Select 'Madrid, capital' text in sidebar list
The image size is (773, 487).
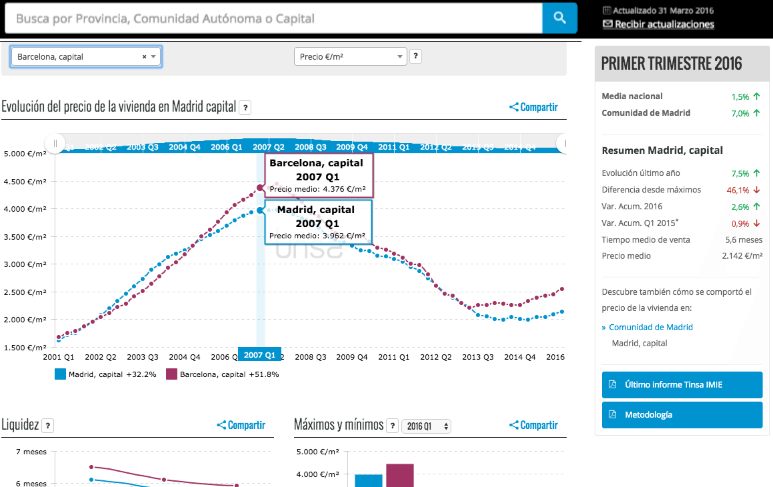coord(639,343)
